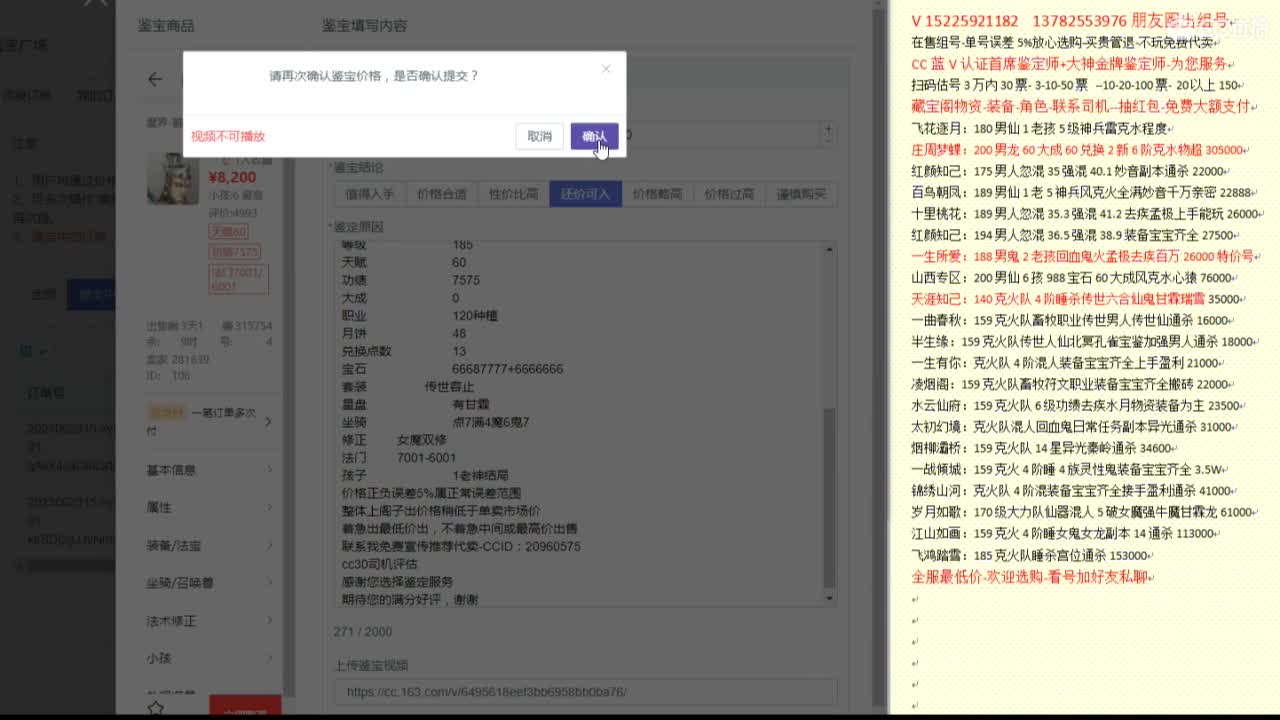The height and width of the screenshot is (720, 1280).
Task: Click the 上传鉴宝视频 label
Action: point(371,665)
